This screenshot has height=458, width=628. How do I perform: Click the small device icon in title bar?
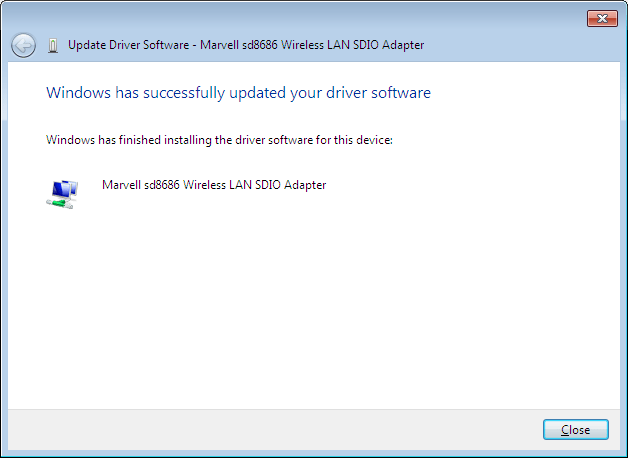point(53,45)
